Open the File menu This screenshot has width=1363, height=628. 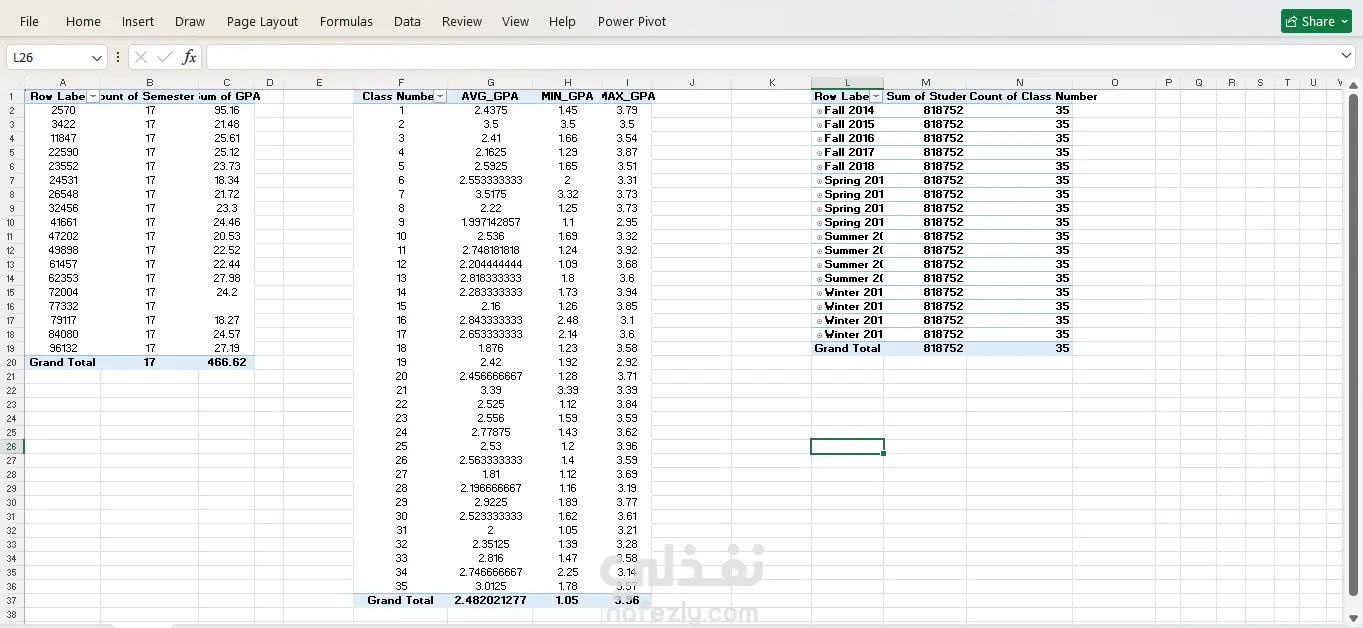(x=29, y=21)
